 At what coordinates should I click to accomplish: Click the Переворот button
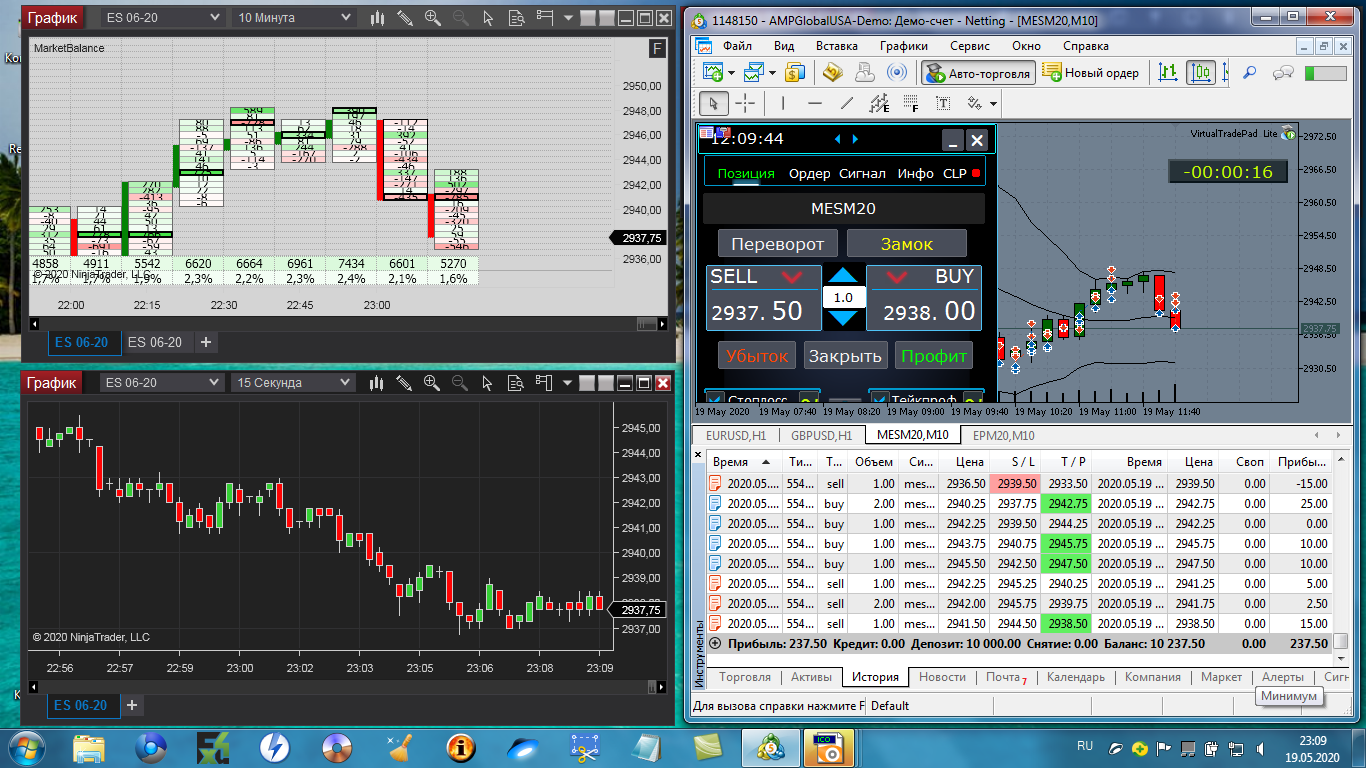[777, 243]
